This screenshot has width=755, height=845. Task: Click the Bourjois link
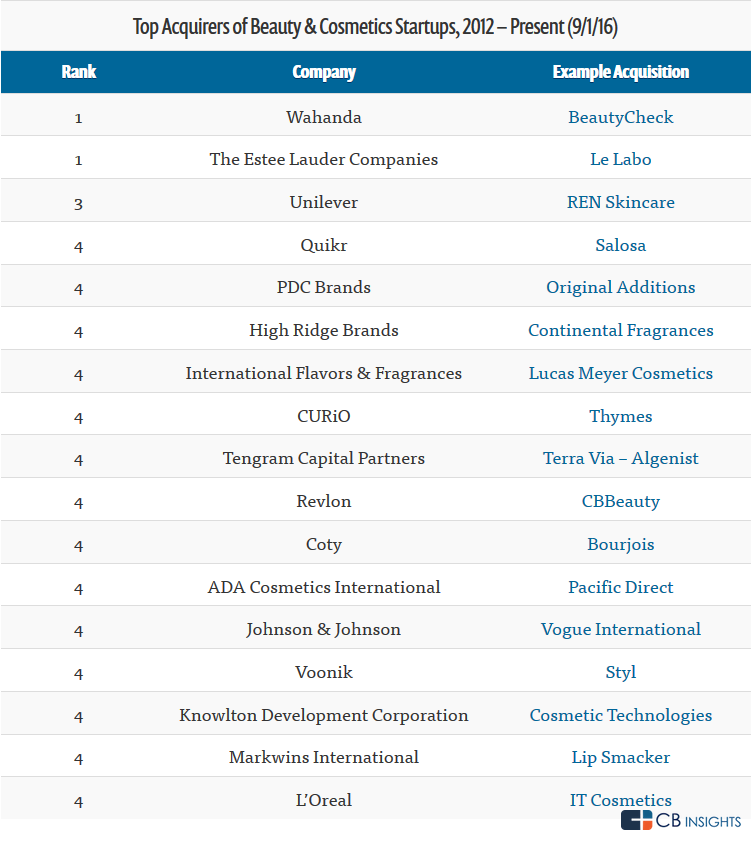pos(620,544)
